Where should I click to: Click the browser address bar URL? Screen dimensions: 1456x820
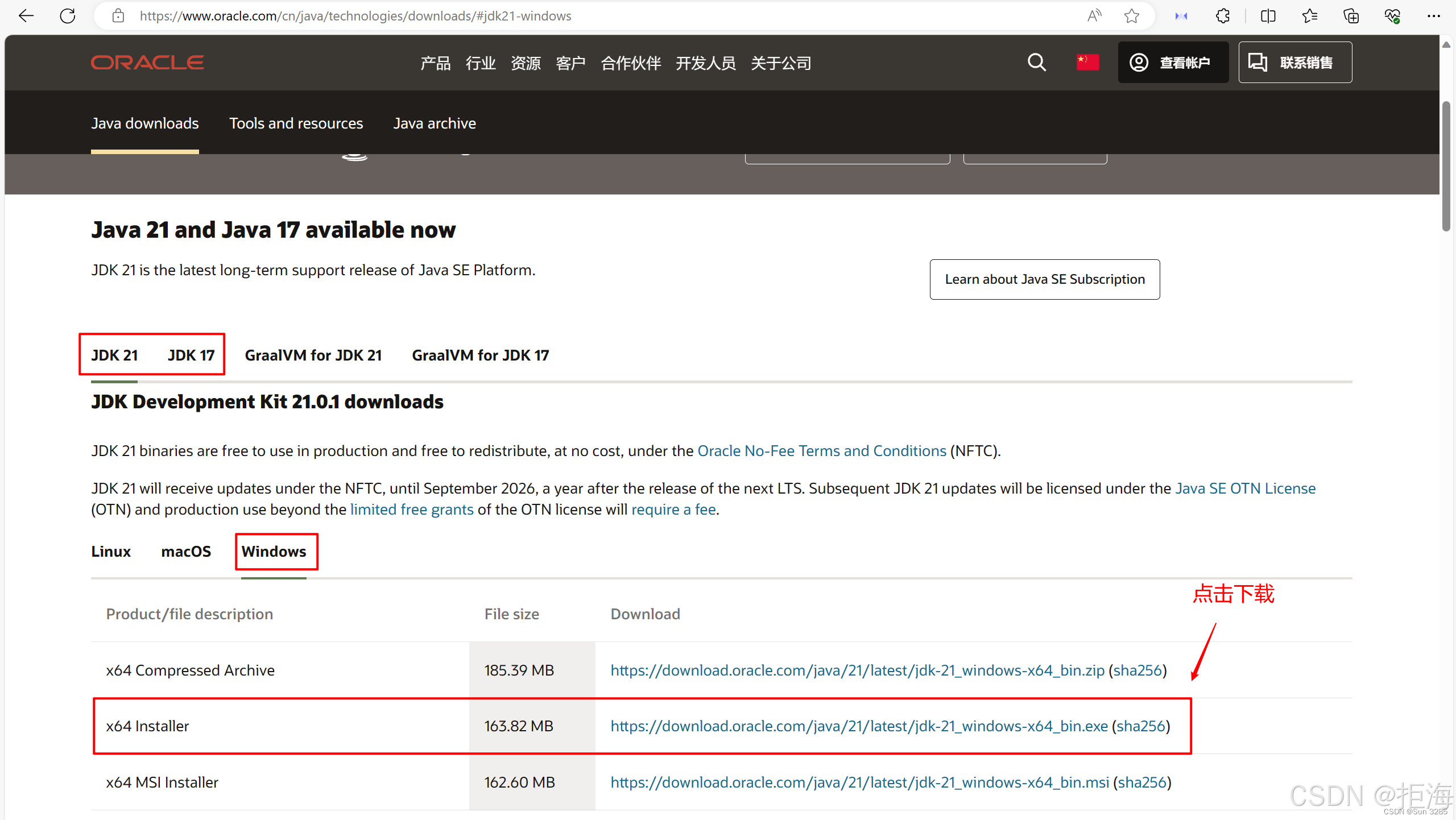(355, 16)
